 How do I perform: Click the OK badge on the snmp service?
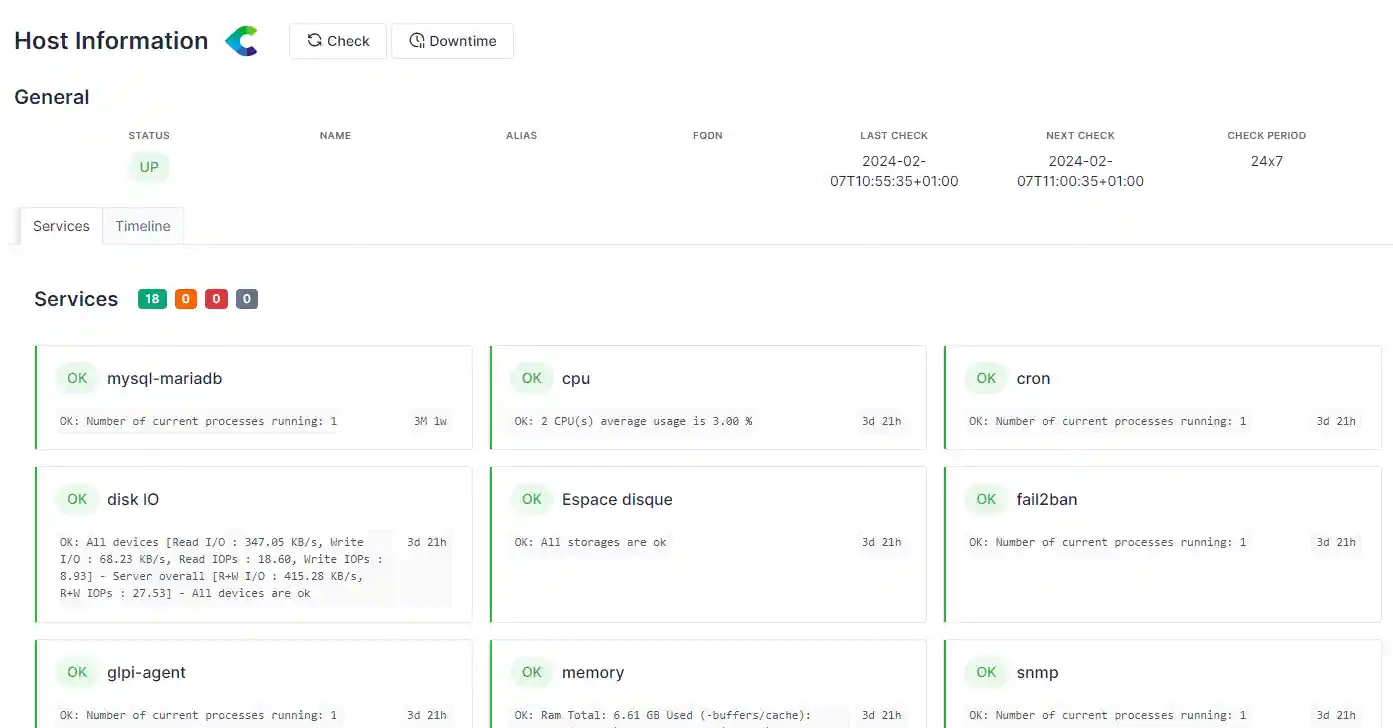(x=985, y=672)
